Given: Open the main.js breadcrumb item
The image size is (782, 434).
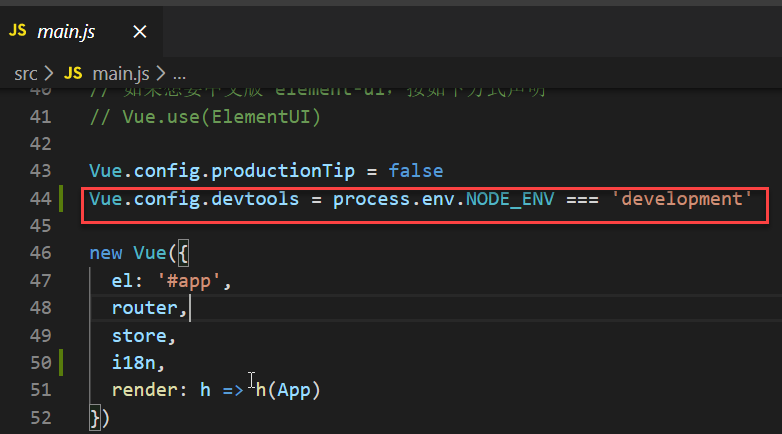Looking at the screenshot, I should (x=120, y=74).
